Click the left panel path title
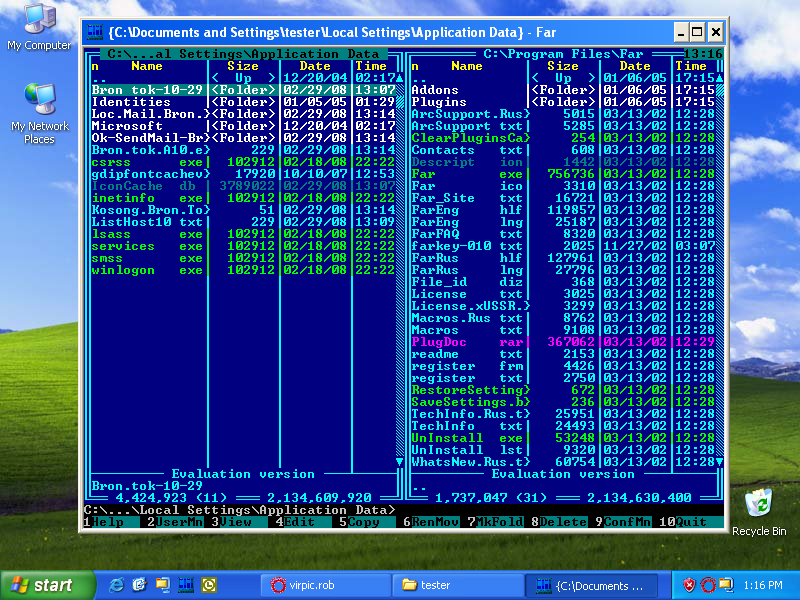The width and height of the screenshot is (800, 600). [243, 54]
